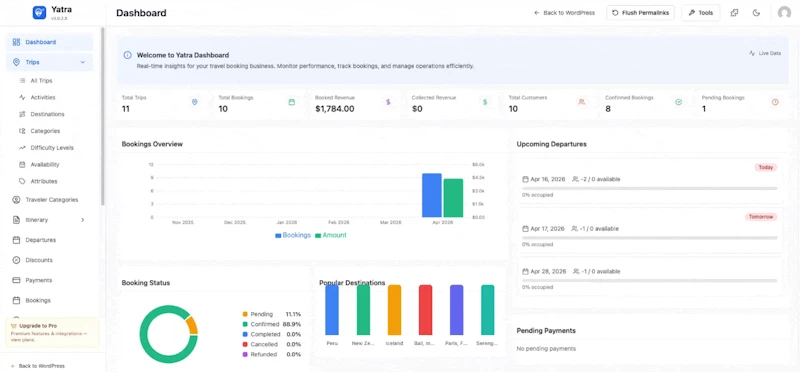This screenshot has width=800, height=372.
Task: Toggle the Bookings legend entry
Action: pyautogui.click(x=293, y=235)
